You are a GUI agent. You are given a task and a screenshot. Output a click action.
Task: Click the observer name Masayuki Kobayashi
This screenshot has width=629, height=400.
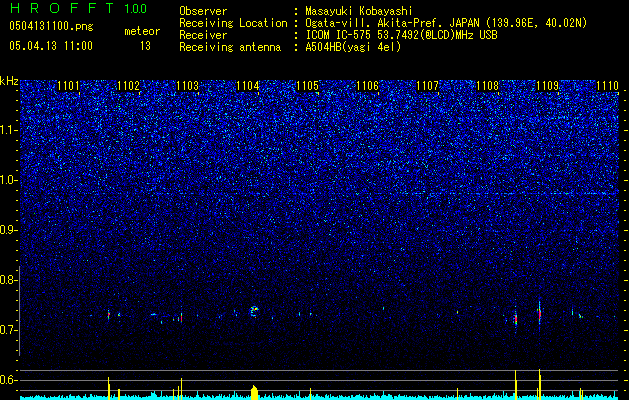[x=359, y=11]
